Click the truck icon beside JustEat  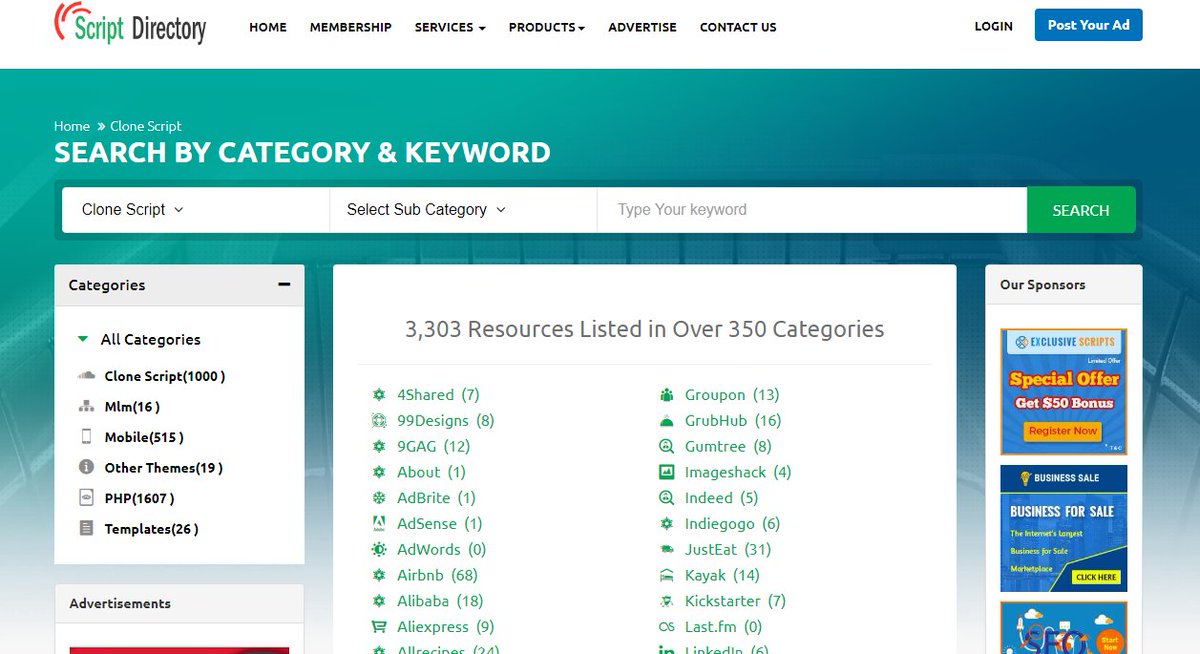click(x=667, y=550)
